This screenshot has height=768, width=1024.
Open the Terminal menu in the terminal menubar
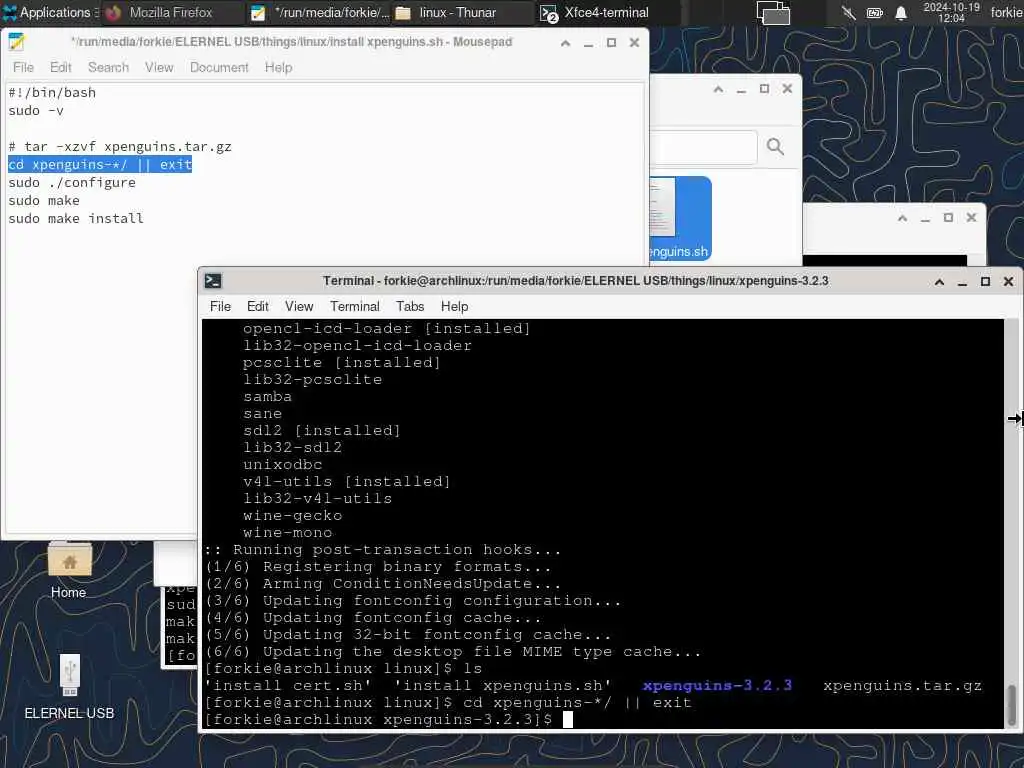click(355, 306)
